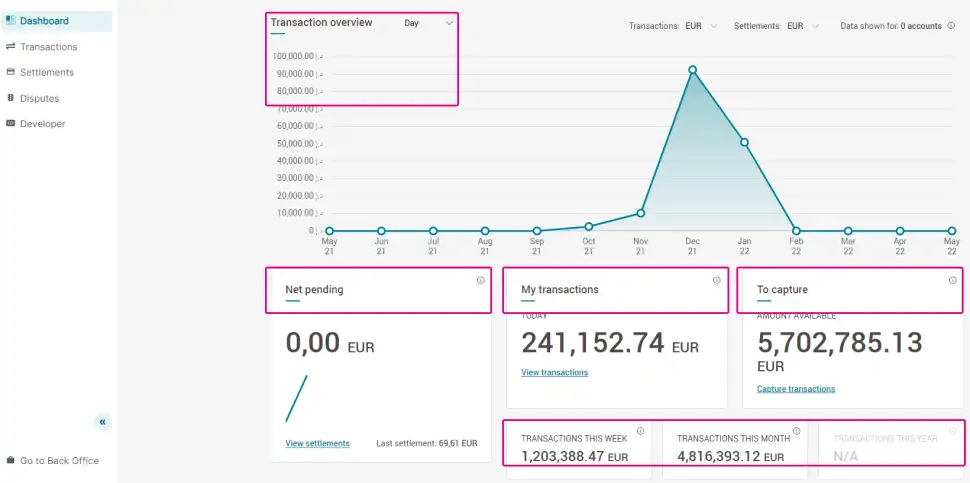Image resolution: width=970 pixels, height=483 pixels.
Task: Click info icon on My transactions card
Action: [716, 280]
